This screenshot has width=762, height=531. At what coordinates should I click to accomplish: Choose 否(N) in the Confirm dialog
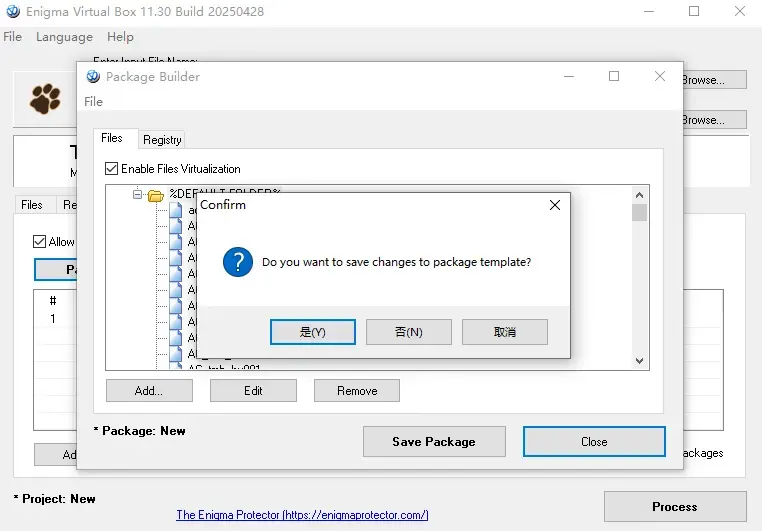(x=409, y=332)
